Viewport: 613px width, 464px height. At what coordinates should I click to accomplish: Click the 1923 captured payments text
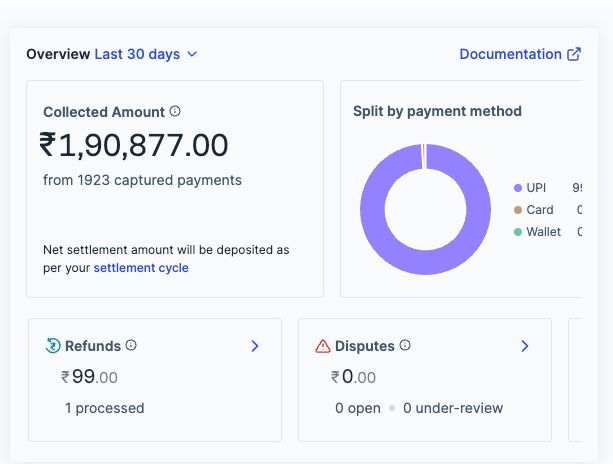(x=142, y=180)
